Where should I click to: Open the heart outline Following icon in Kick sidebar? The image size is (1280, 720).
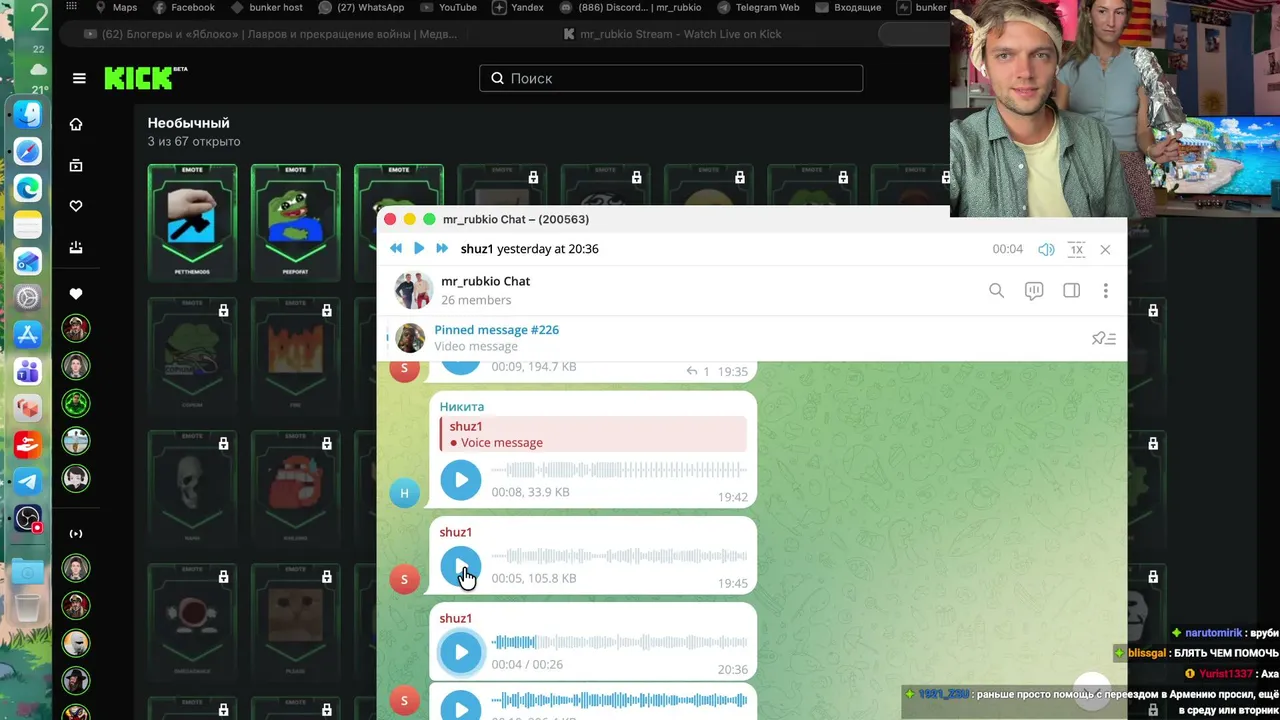(x=76, y=206)
